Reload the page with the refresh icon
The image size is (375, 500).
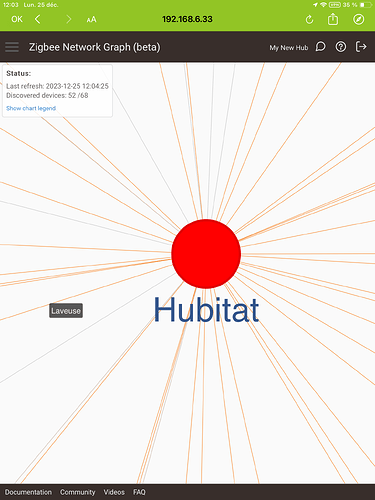[309, 20]
